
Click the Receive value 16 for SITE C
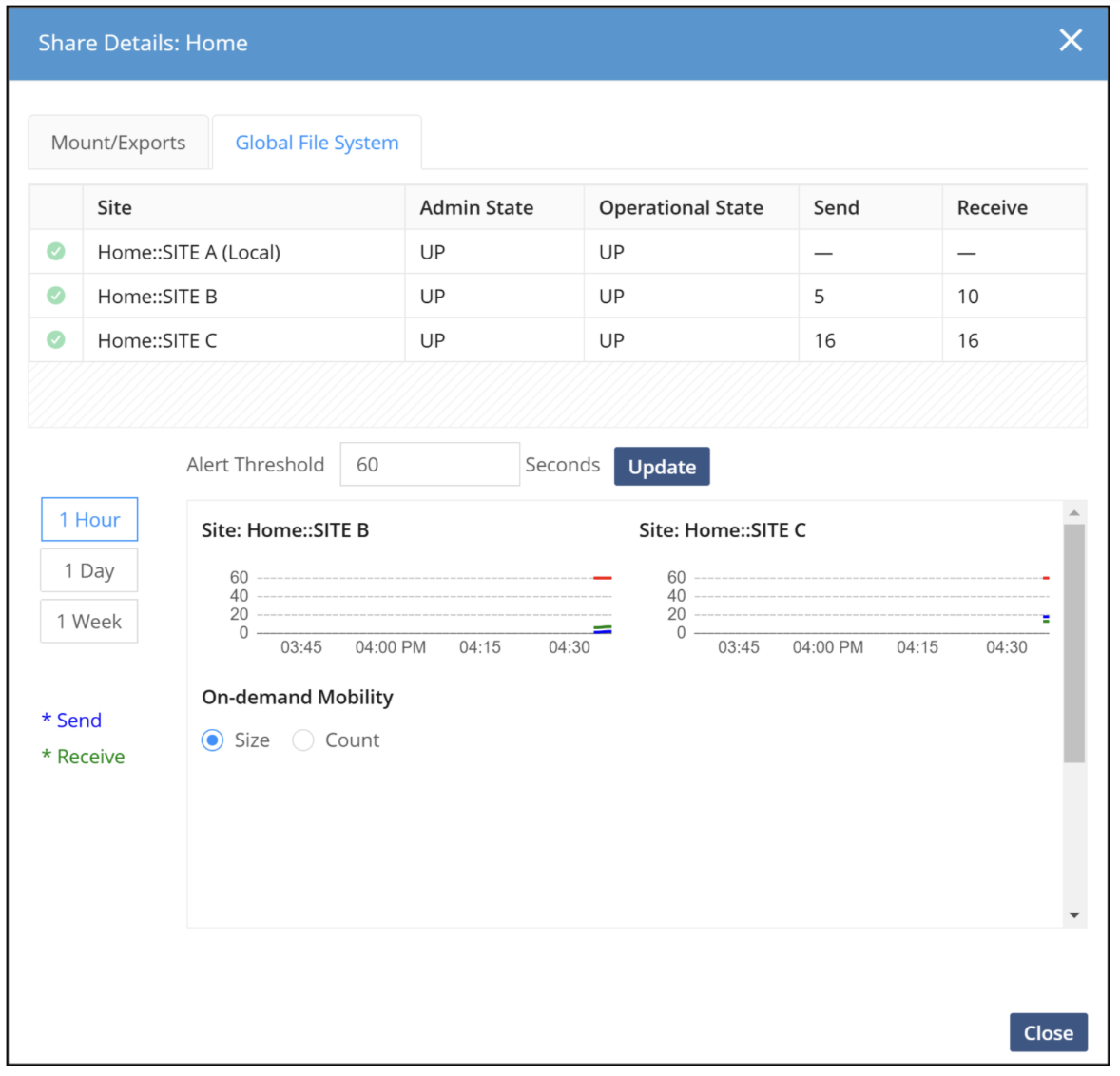[x=968, y=340]
